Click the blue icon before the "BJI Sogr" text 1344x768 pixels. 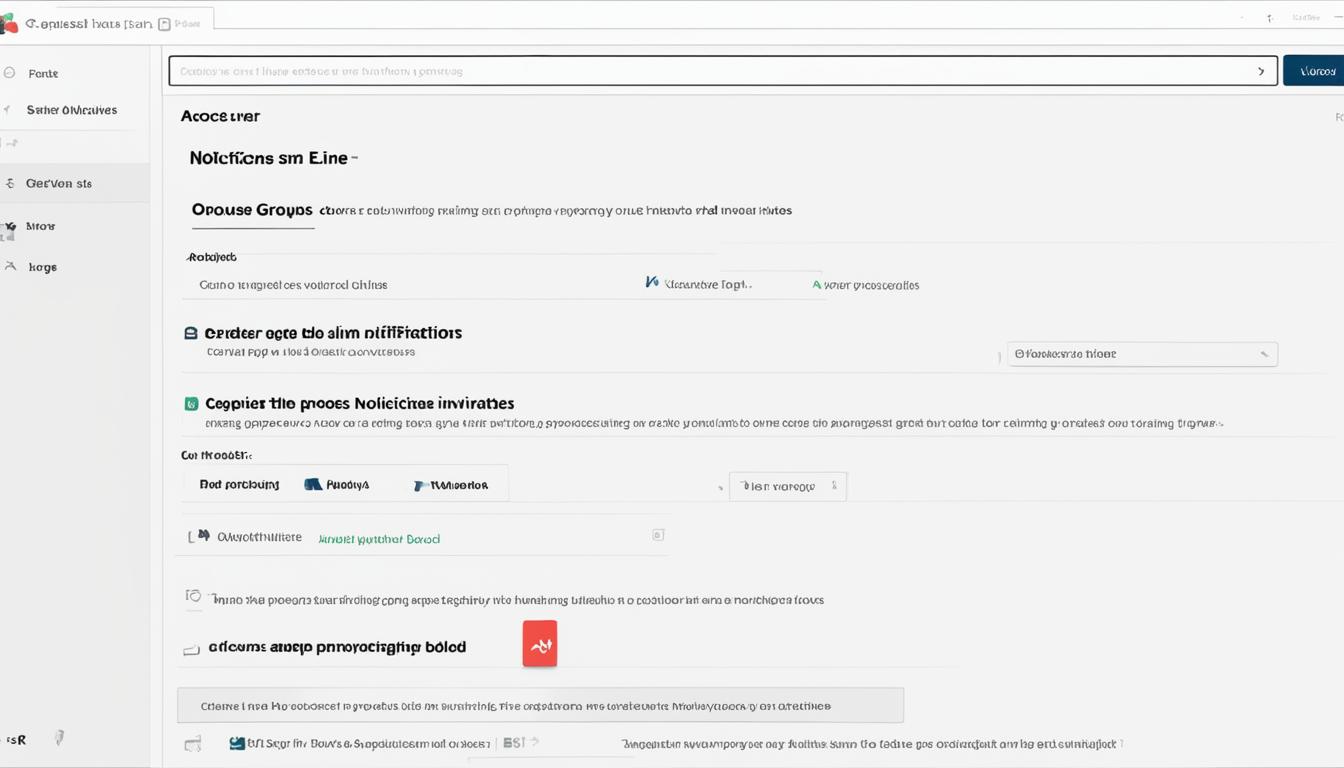pyautogui.click(x=237, y=743)
